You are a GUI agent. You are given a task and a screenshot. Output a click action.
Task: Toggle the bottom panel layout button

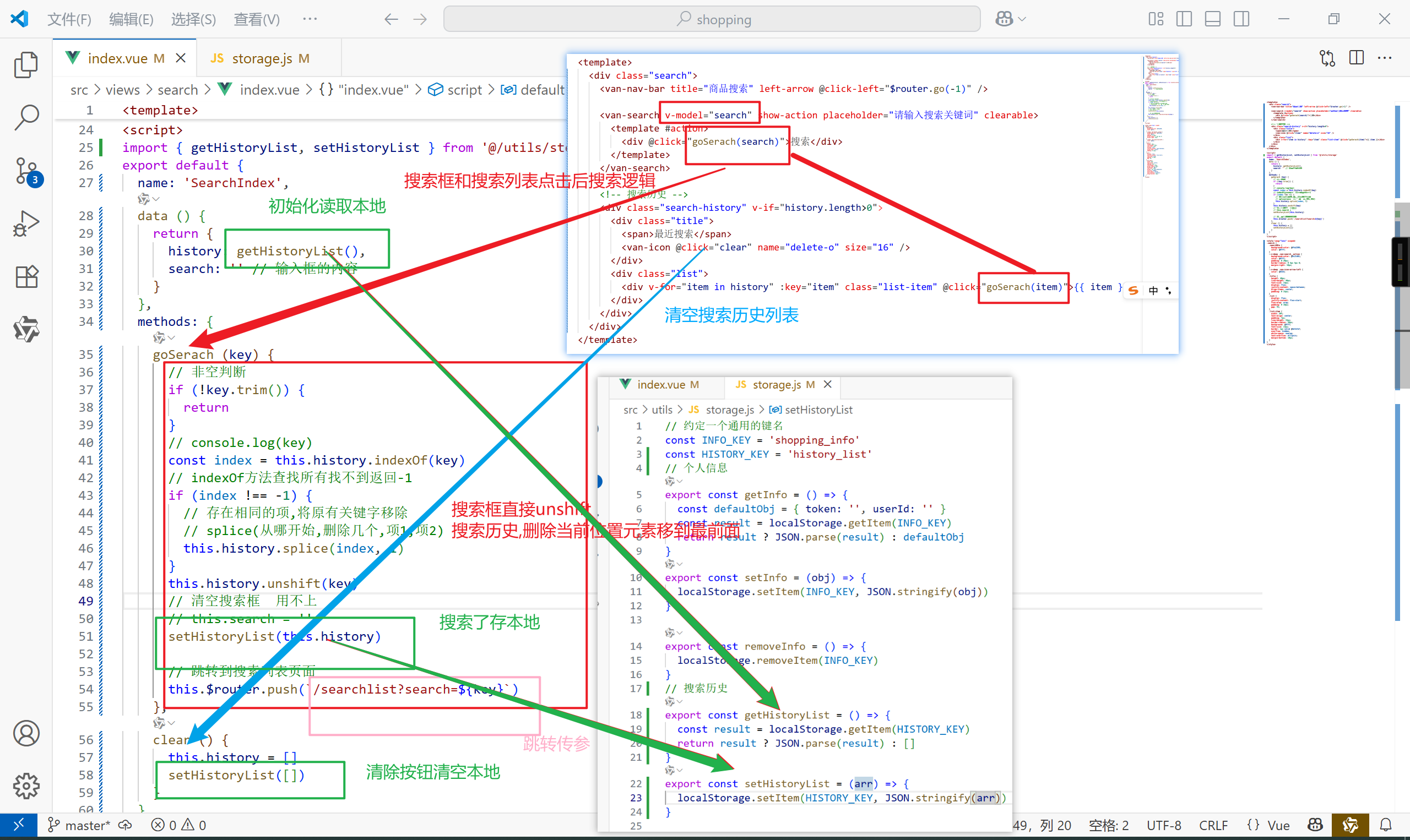pos(1212,19)
